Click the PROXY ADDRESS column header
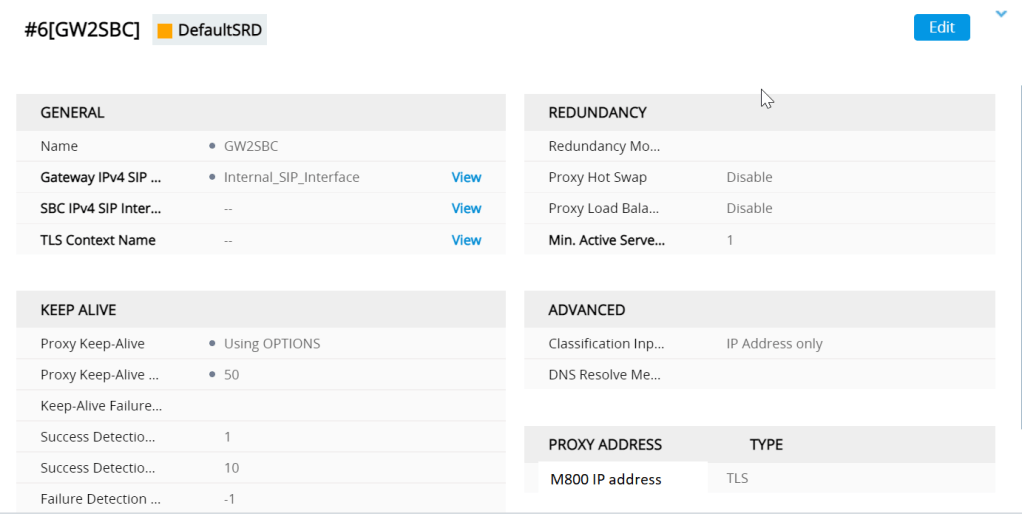 coord(605,444)
